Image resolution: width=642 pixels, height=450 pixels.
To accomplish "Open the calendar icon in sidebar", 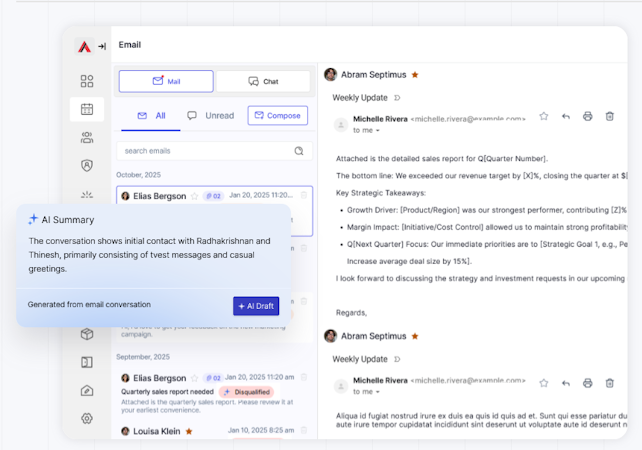I will point(87,109).
